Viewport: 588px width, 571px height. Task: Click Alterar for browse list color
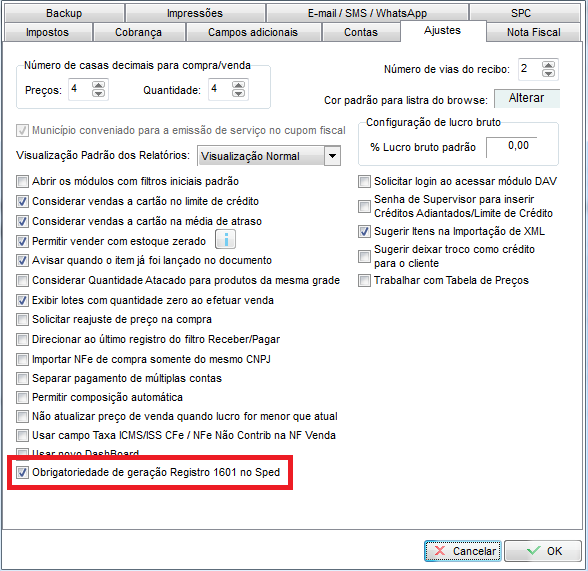point(526,98)
